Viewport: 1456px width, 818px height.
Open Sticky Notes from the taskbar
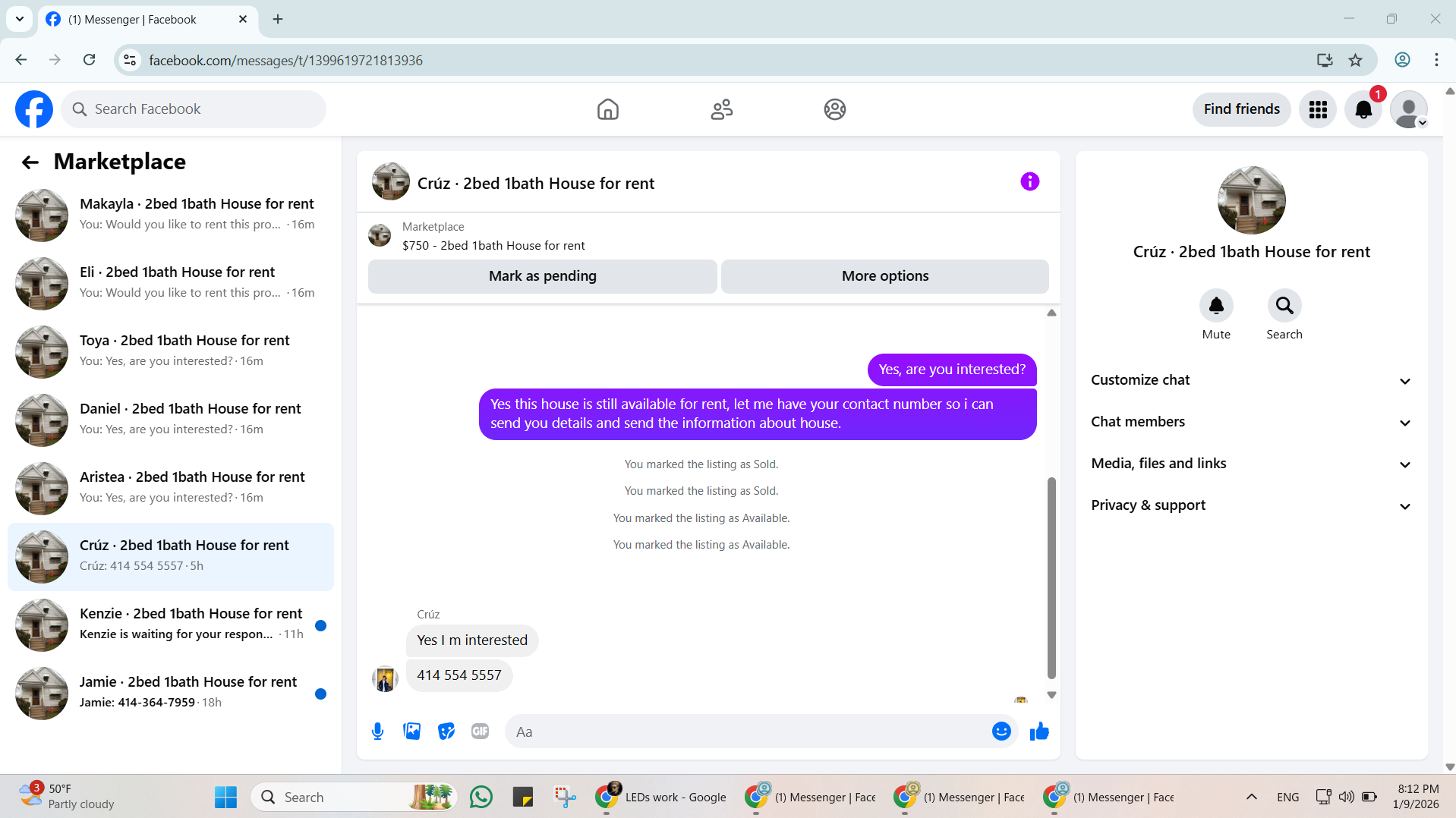(x=522, y=797)
